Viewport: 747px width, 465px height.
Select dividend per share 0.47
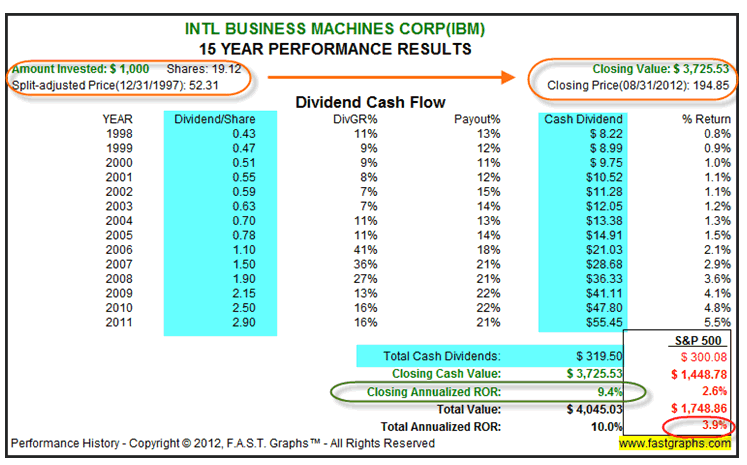coord(243,148)
